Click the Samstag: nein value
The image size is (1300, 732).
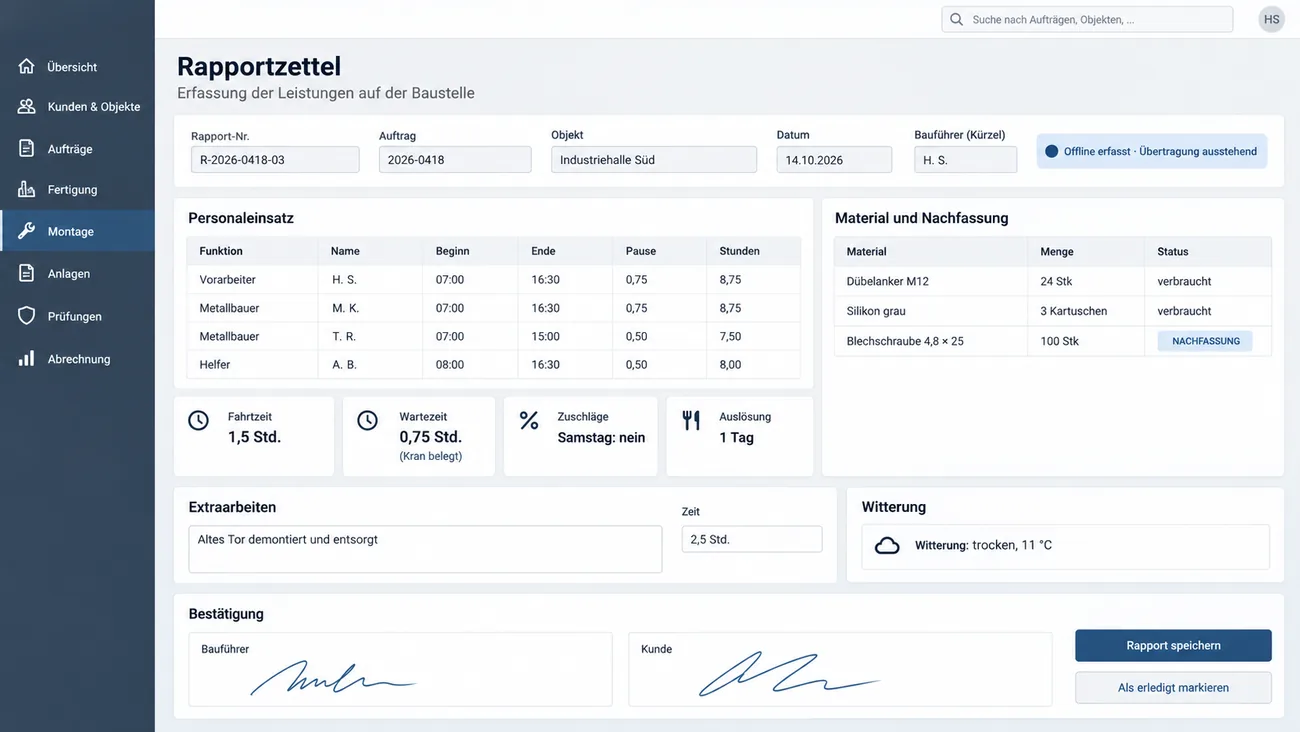coord(601,437)
